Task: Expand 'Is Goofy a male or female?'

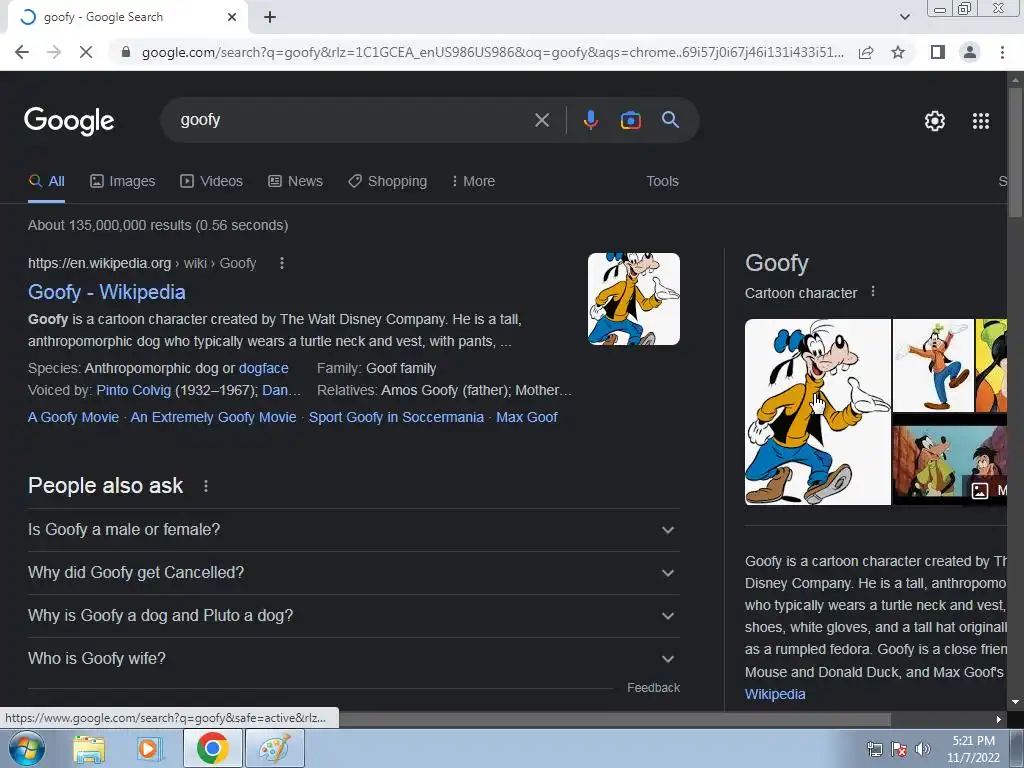Action: 353,530
